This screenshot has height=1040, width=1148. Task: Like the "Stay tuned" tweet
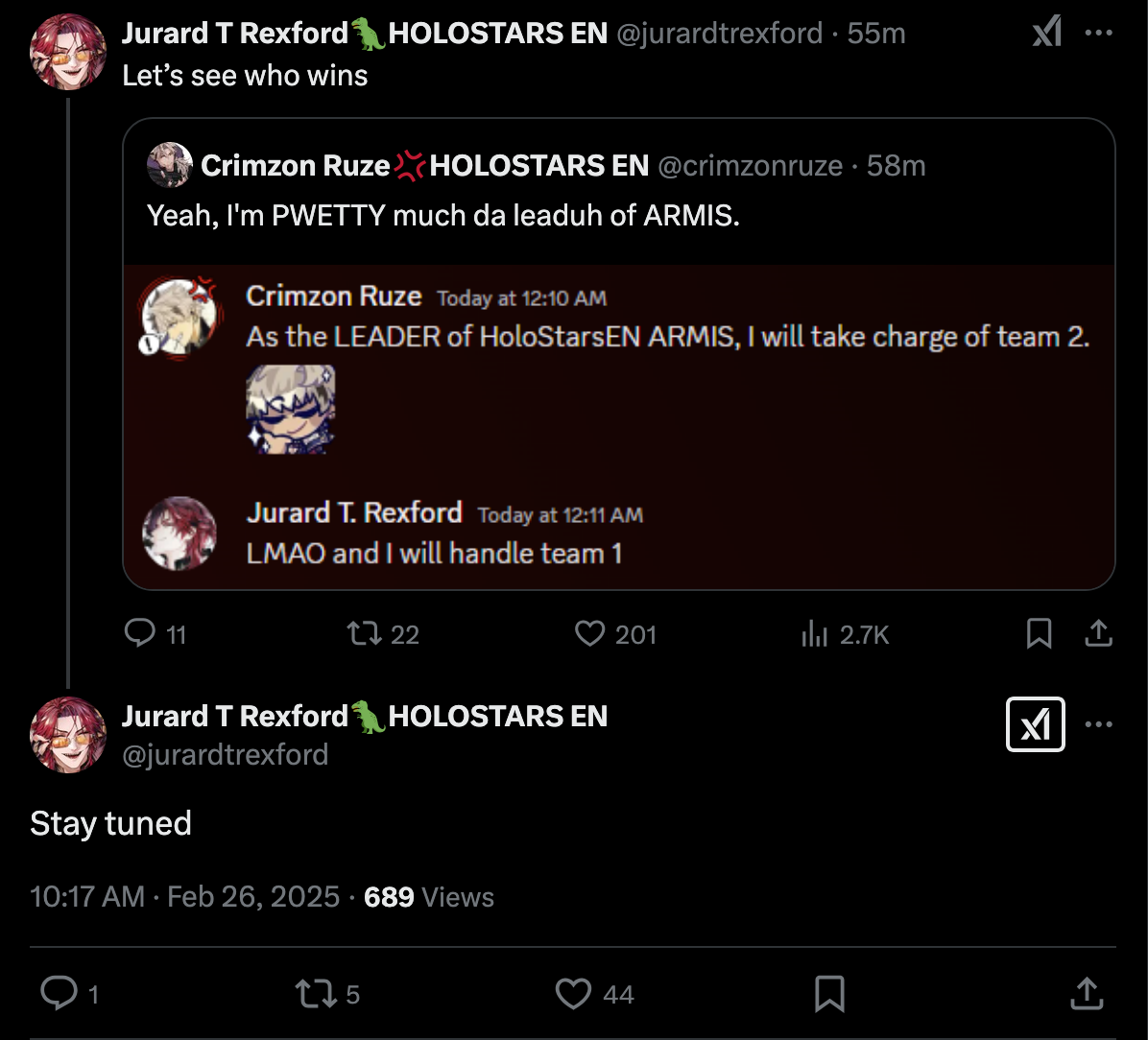tap(574, 993)
